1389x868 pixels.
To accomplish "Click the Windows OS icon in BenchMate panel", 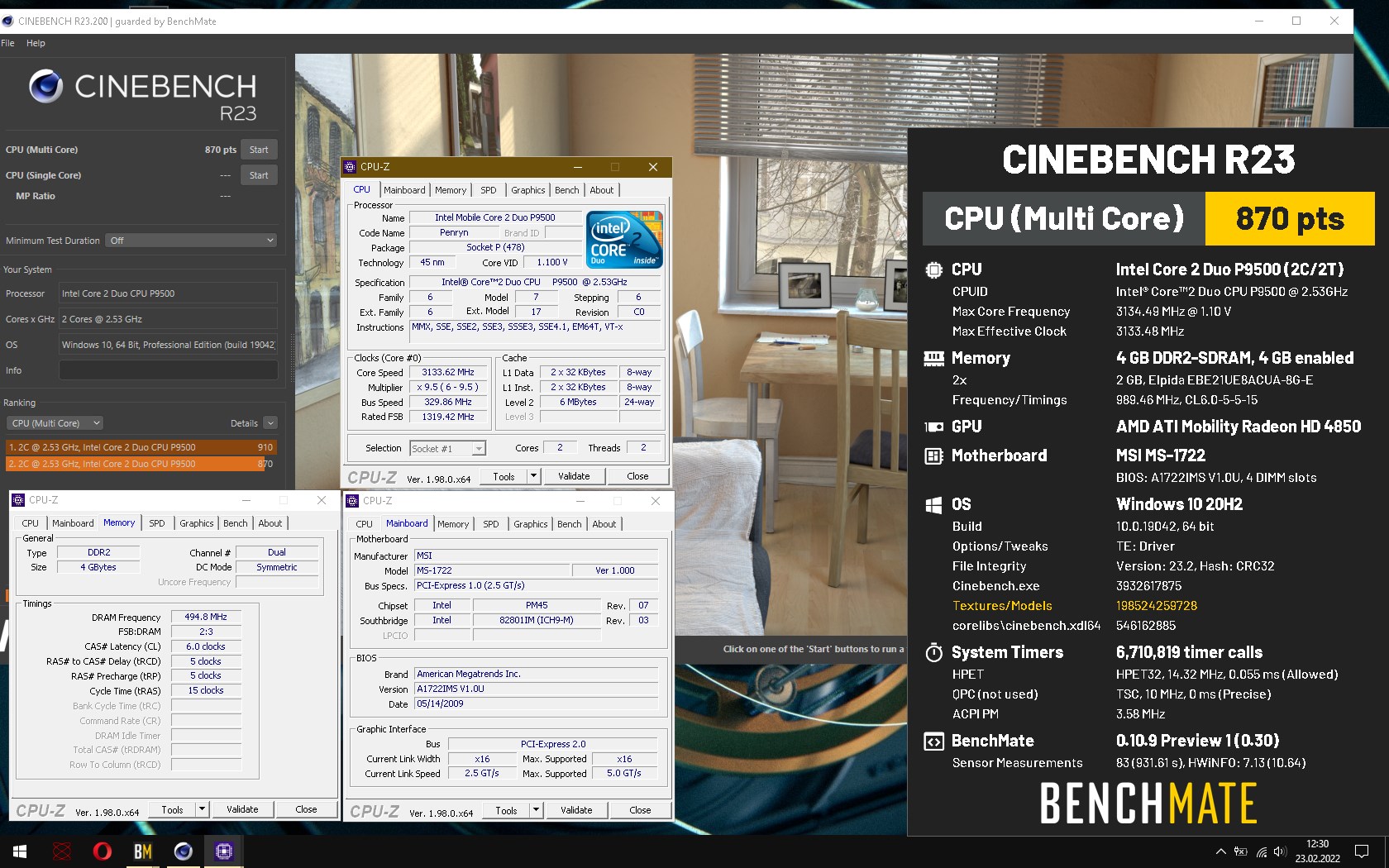I will 933,505.
